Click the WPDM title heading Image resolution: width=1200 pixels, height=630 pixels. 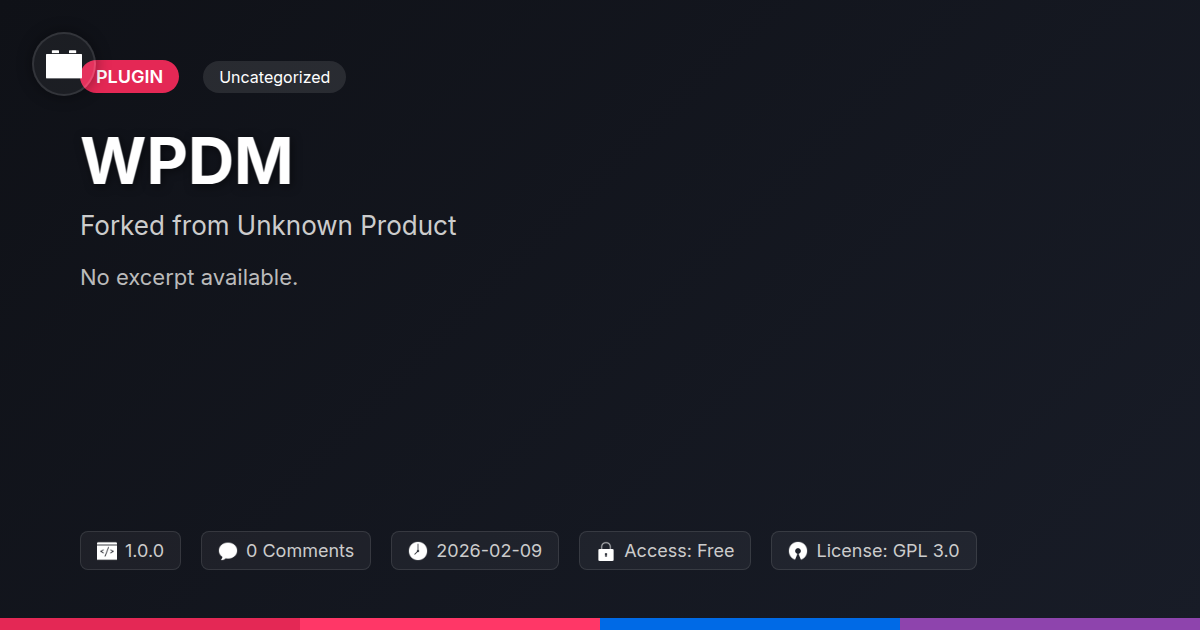click(187, 160)
